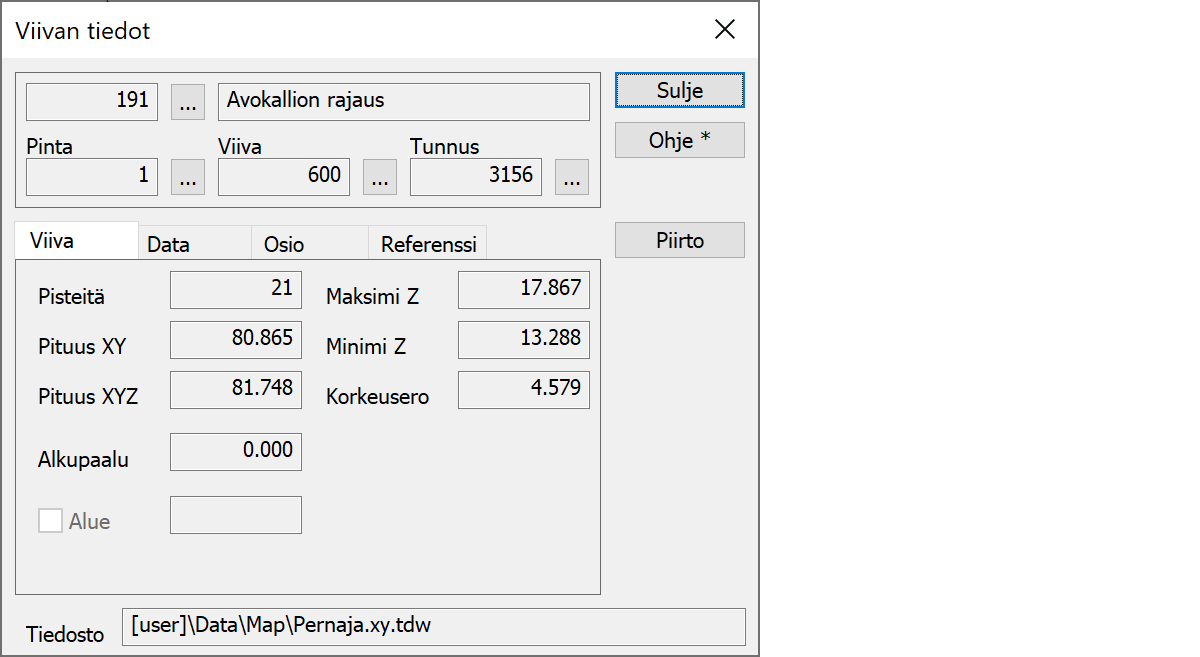Select the Referenssi tab

428,244
